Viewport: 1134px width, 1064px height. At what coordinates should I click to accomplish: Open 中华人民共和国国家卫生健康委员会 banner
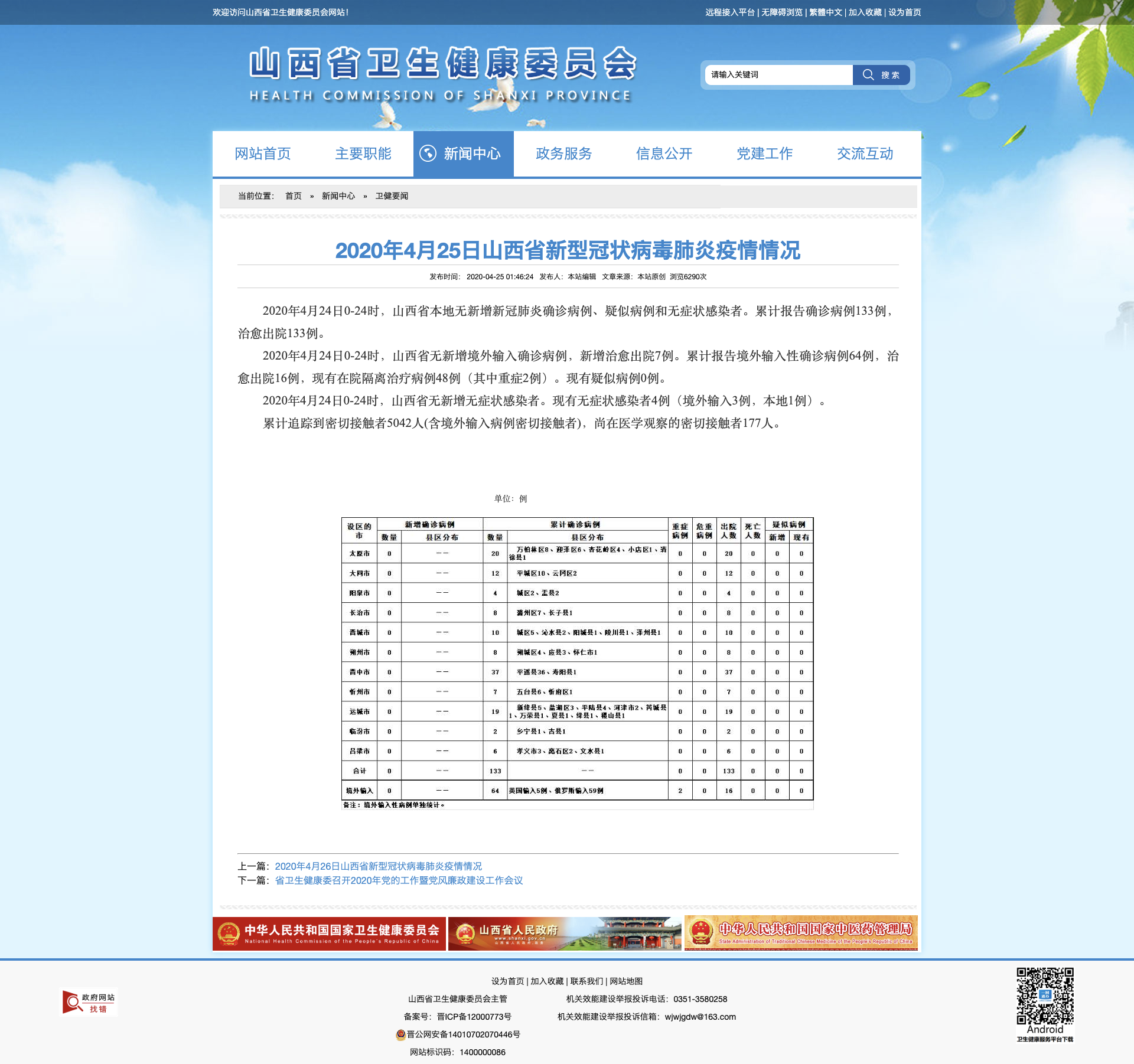(x=329, y=934)
